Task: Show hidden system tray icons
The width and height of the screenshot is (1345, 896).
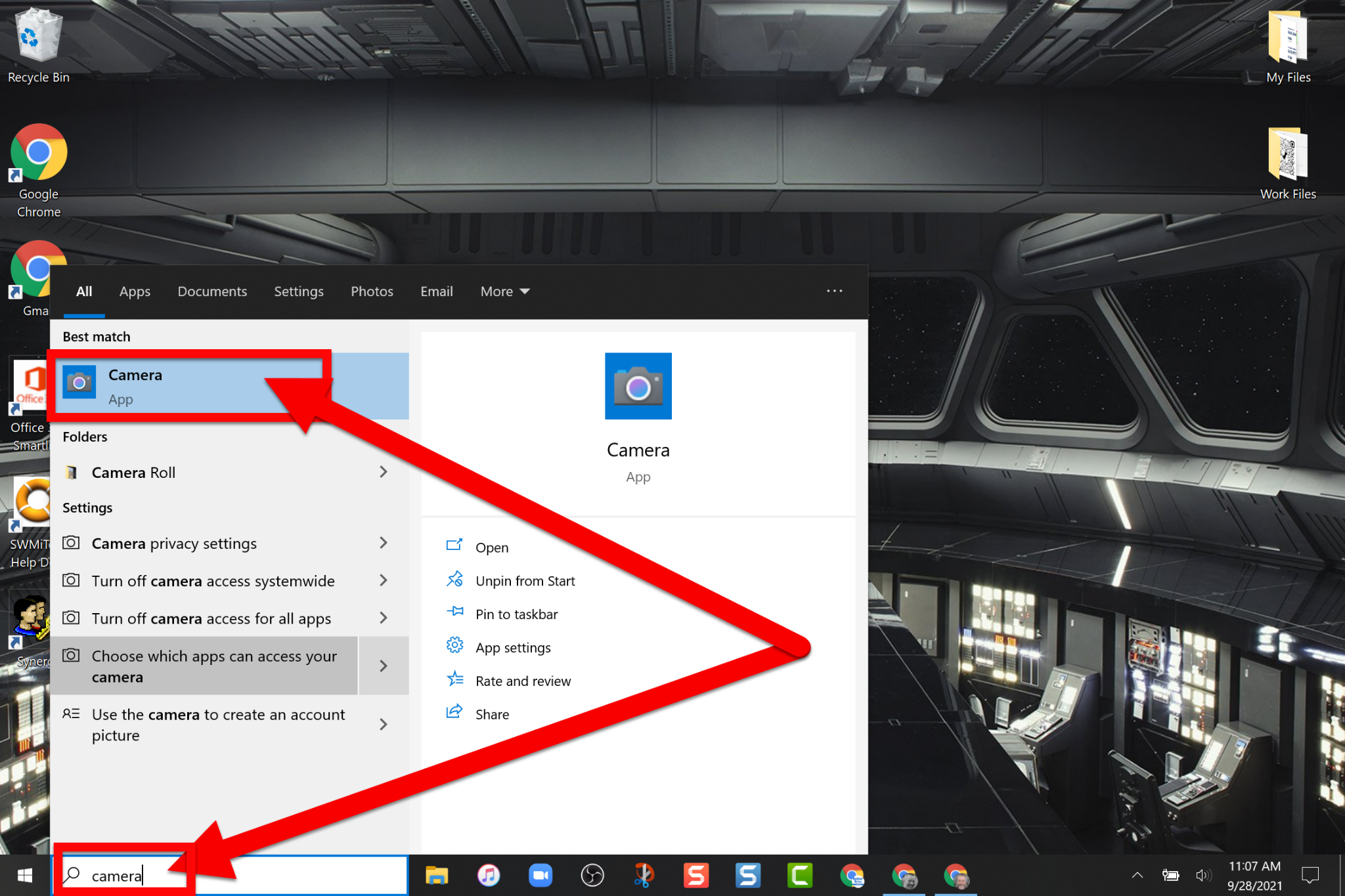Action: (x=1137, y=876)
